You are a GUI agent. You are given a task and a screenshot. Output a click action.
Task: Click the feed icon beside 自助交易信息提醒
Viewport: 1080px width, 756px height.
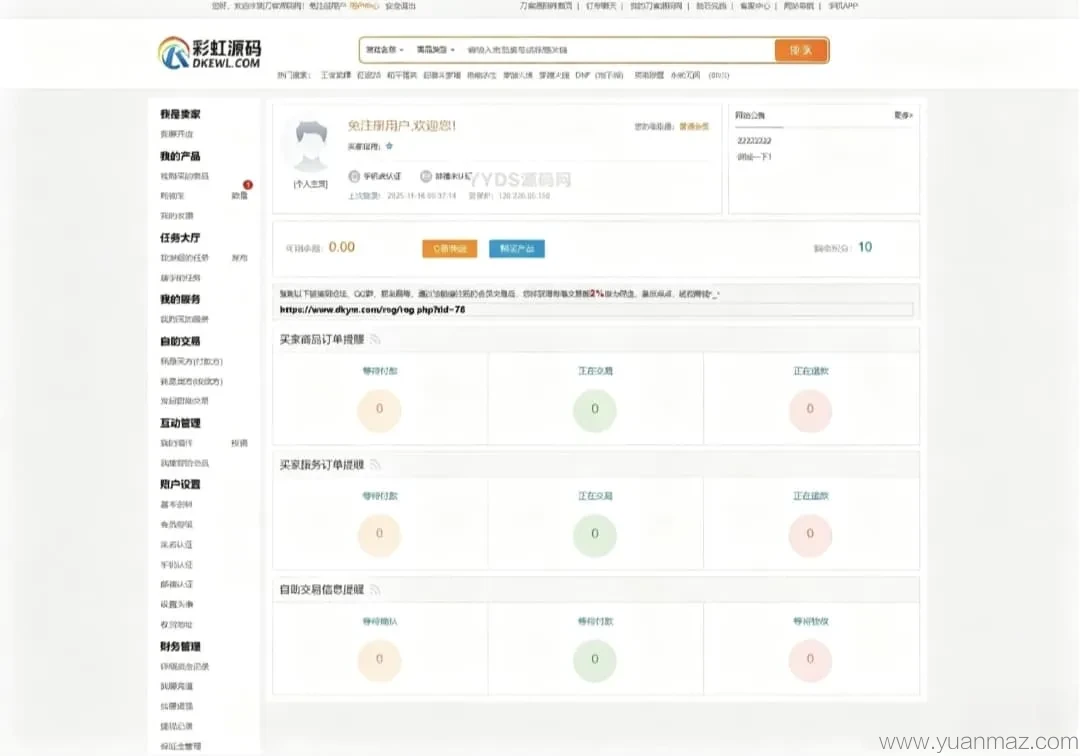pos(375,589)
